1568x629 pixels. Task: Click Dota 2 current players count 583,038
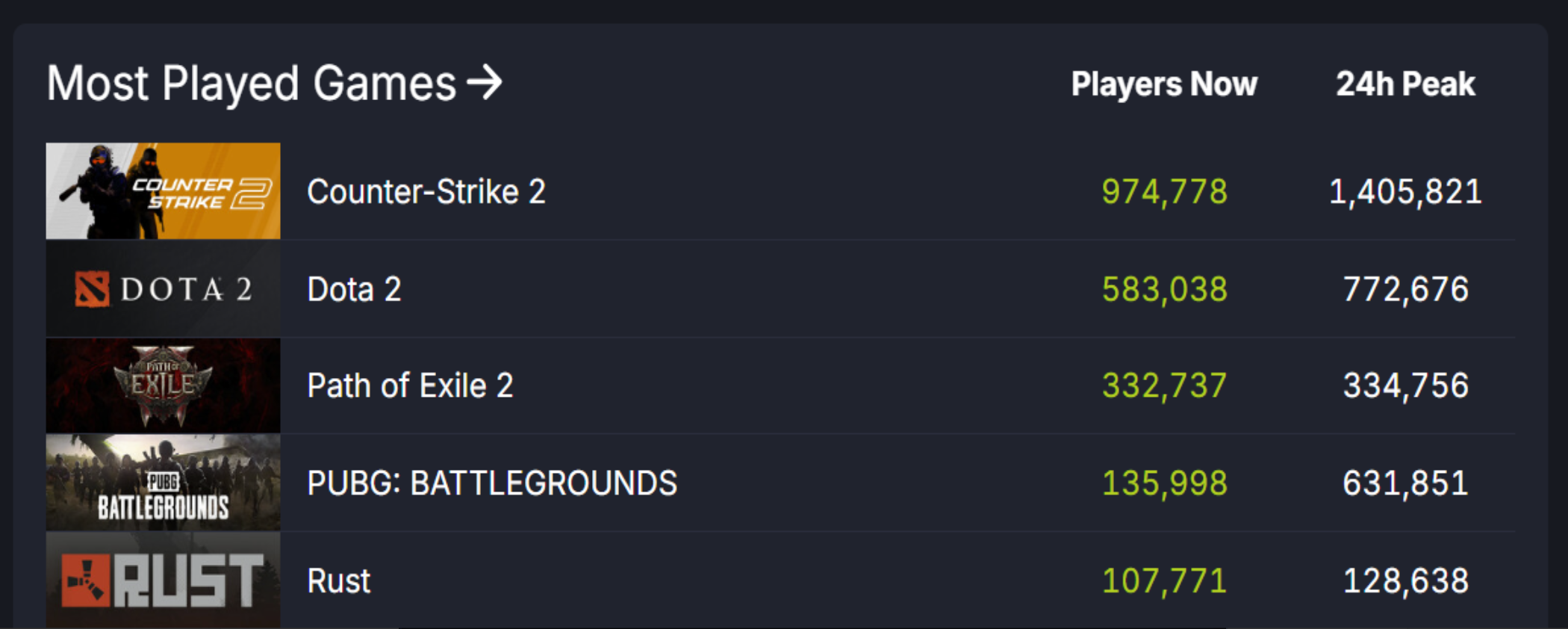tap(1164, 289)
